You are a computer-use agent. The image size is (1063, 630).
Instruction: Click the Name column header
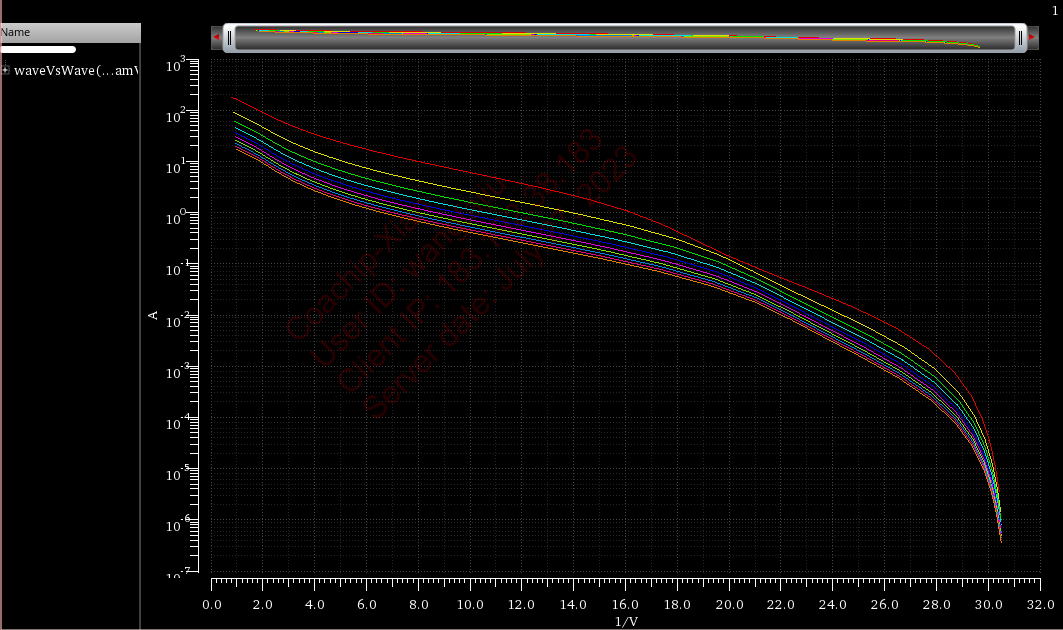[70, 32]
